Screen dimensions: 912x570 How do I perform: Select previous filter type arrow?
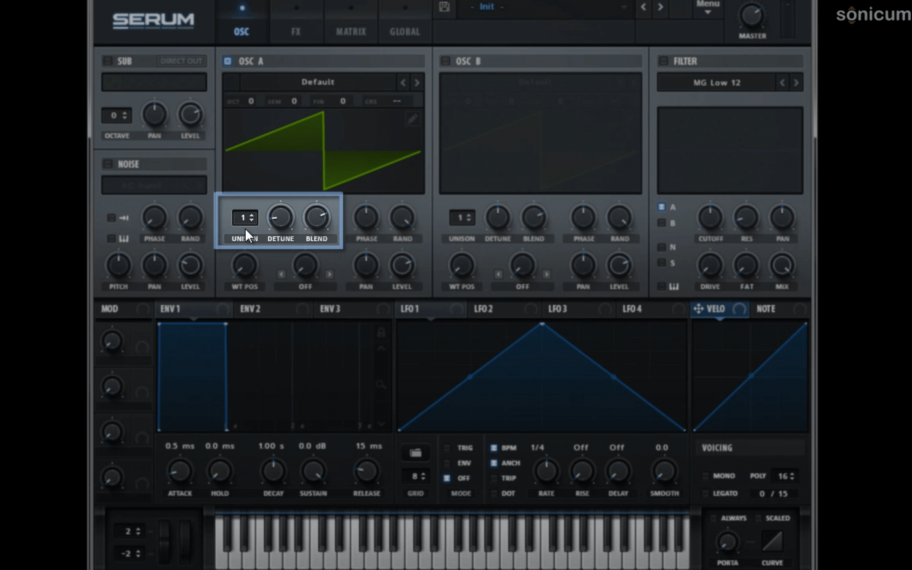click(782, 83)
